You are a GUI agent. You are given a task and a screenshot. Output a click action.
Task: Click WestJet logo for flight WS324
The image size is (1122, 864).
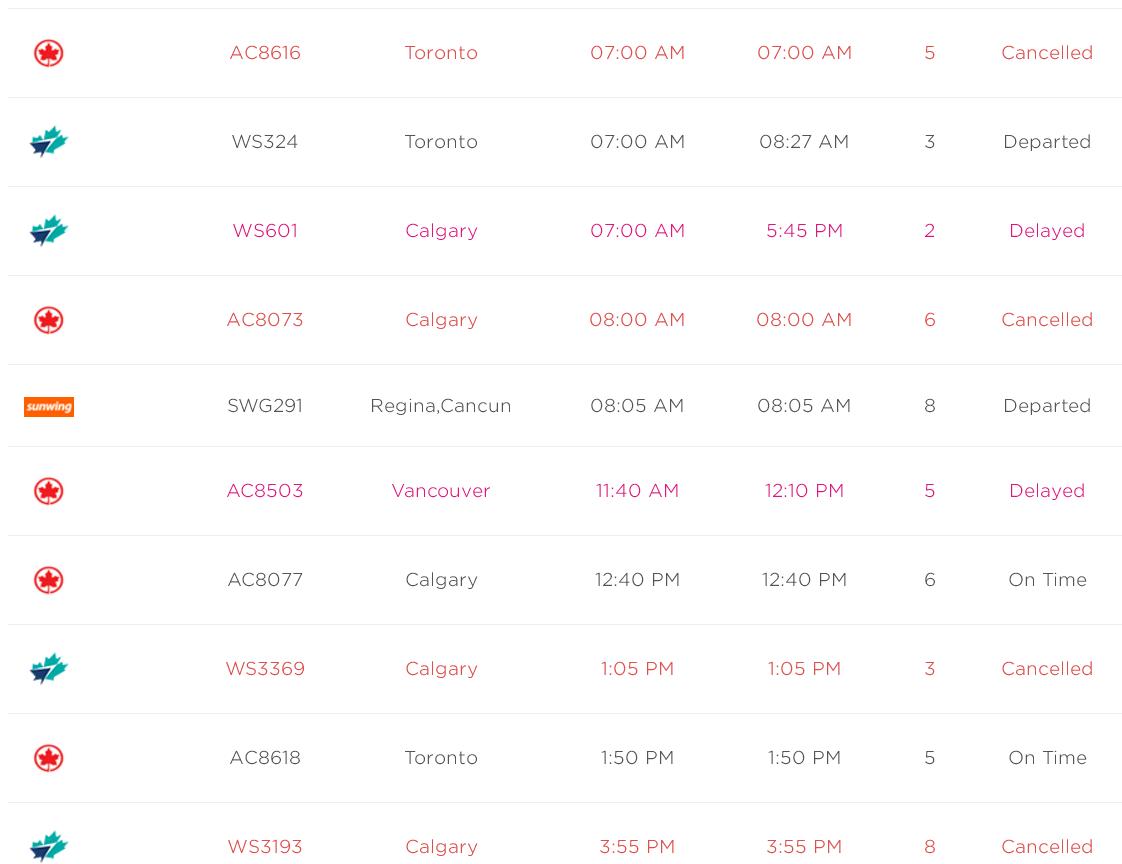pos(48,142)
